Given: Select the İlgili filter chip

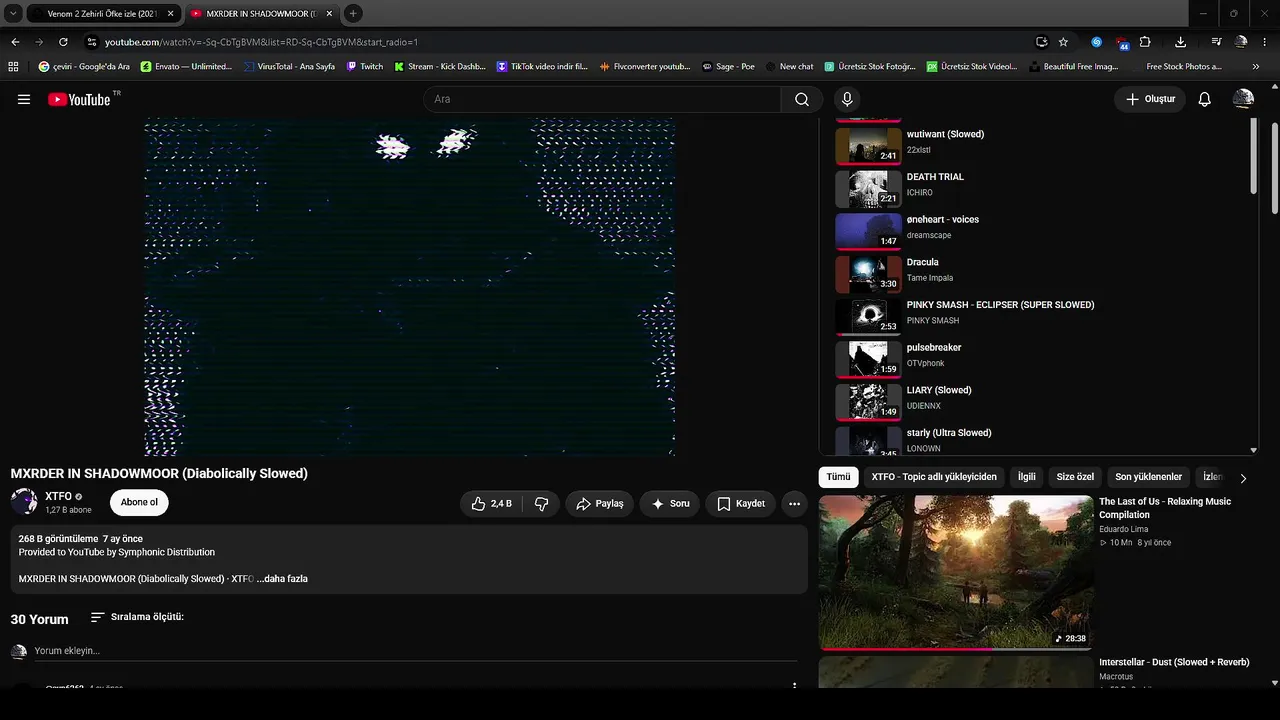Looking at the screenshot, I should pos(1026,477).
